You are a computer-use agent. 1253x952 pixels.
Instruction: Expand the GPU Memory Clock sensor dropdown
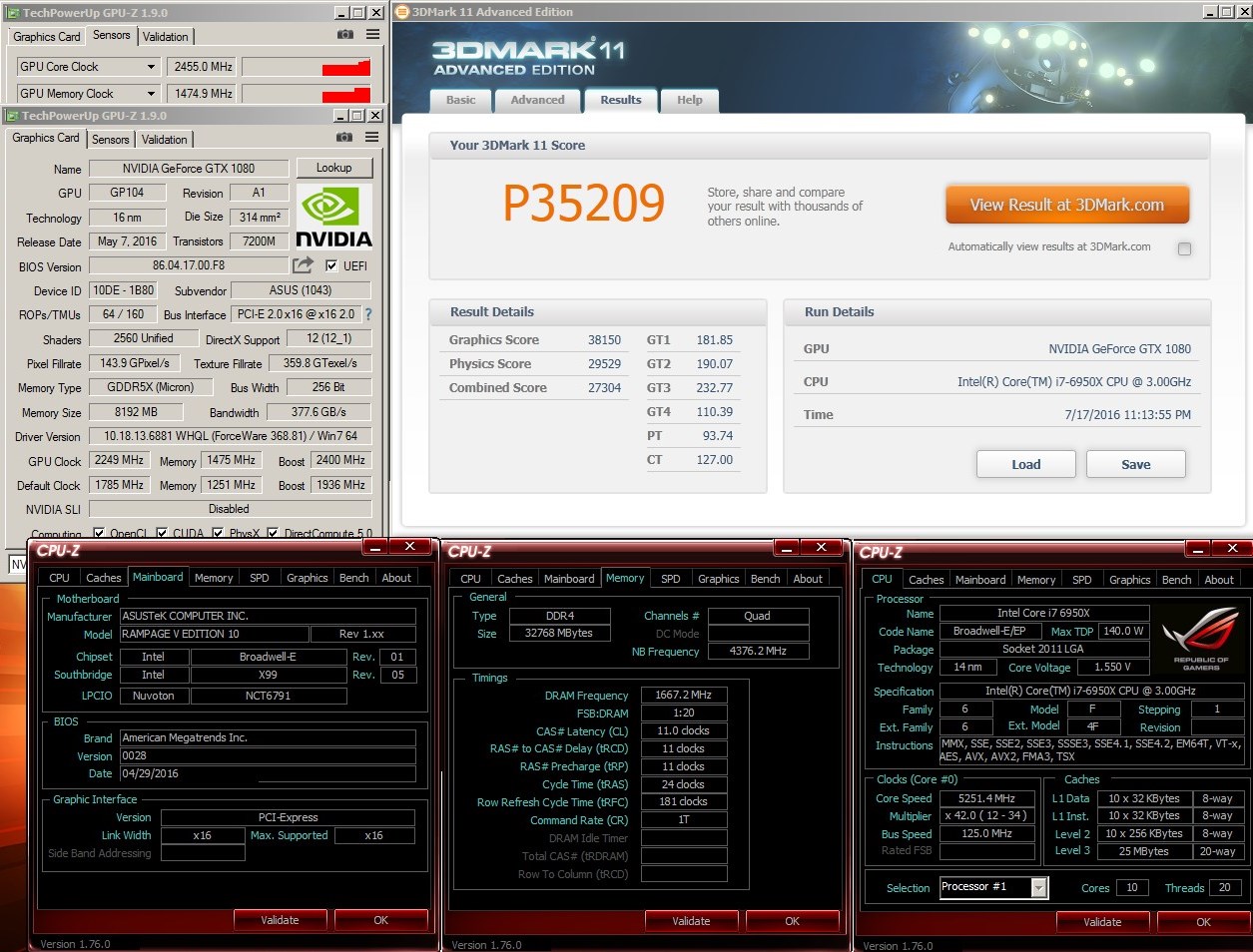(x=152, y=94)
